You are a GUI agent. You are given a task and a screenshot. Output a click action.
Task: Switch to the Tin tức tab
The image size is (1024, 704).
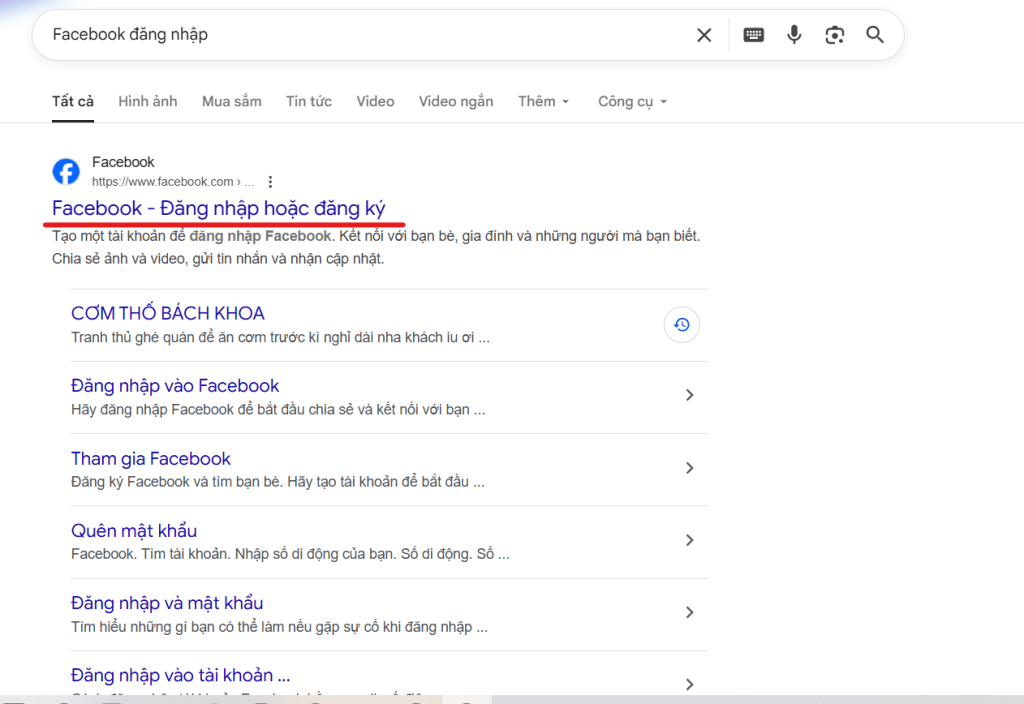[x=308, y=101]
